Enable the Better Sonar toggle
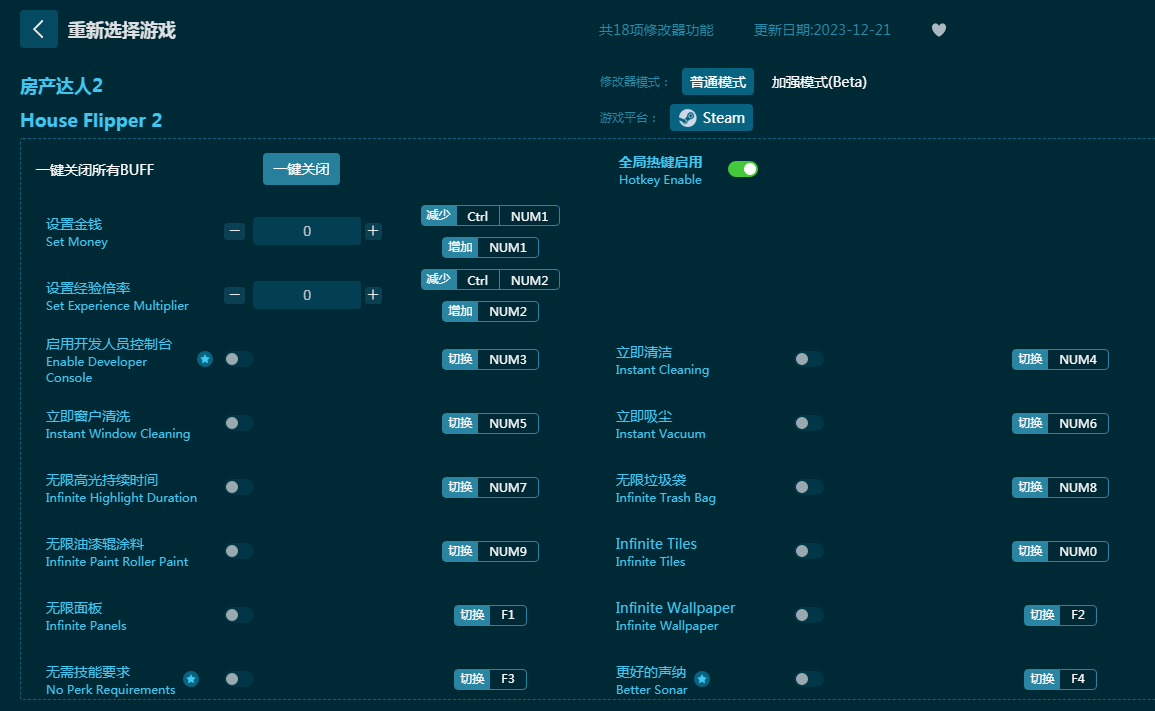Image resolution: width=1155 pixels, height=711 pixels. (809, 679)
